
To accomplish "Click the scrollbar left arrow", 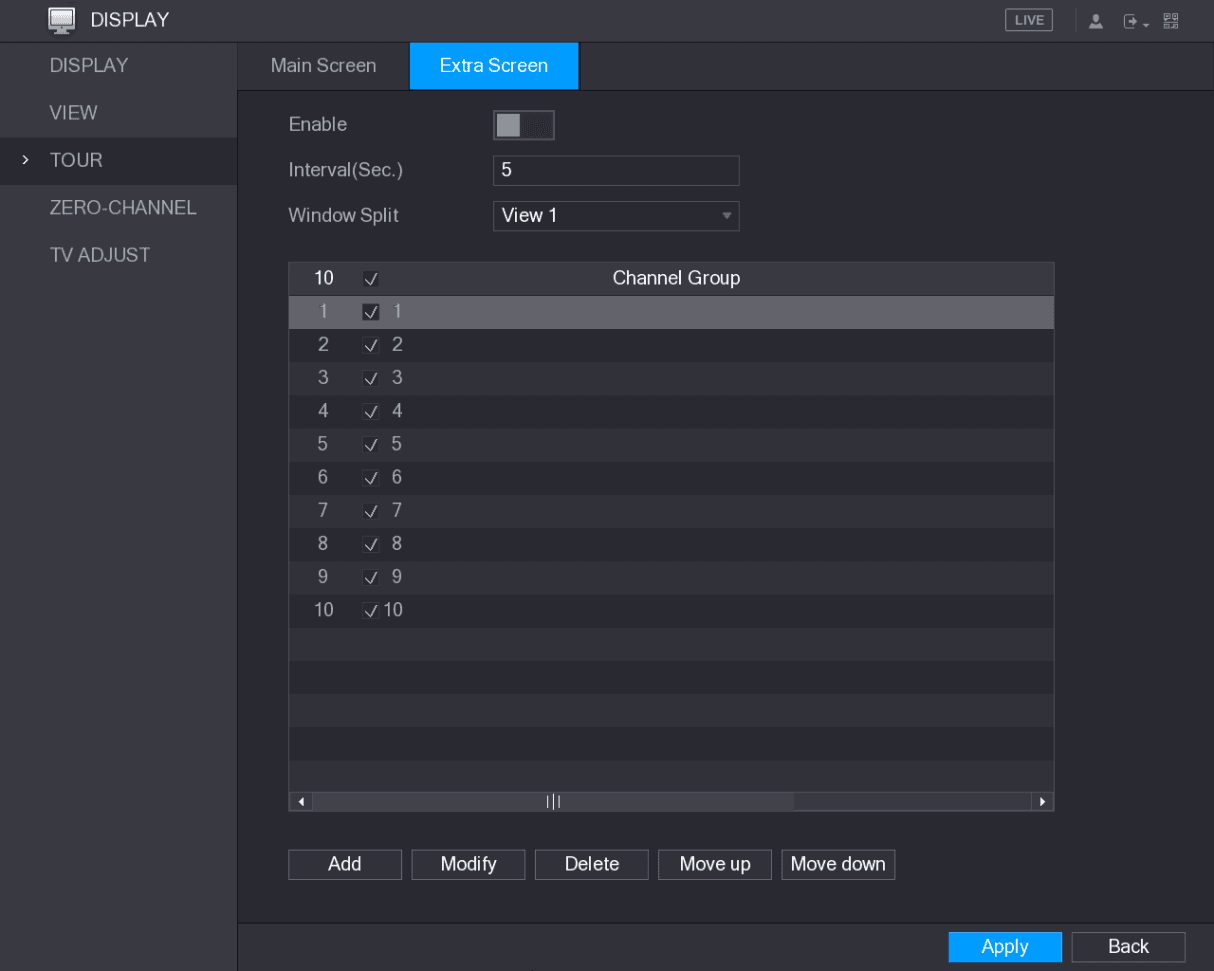I will click(301, 802).
